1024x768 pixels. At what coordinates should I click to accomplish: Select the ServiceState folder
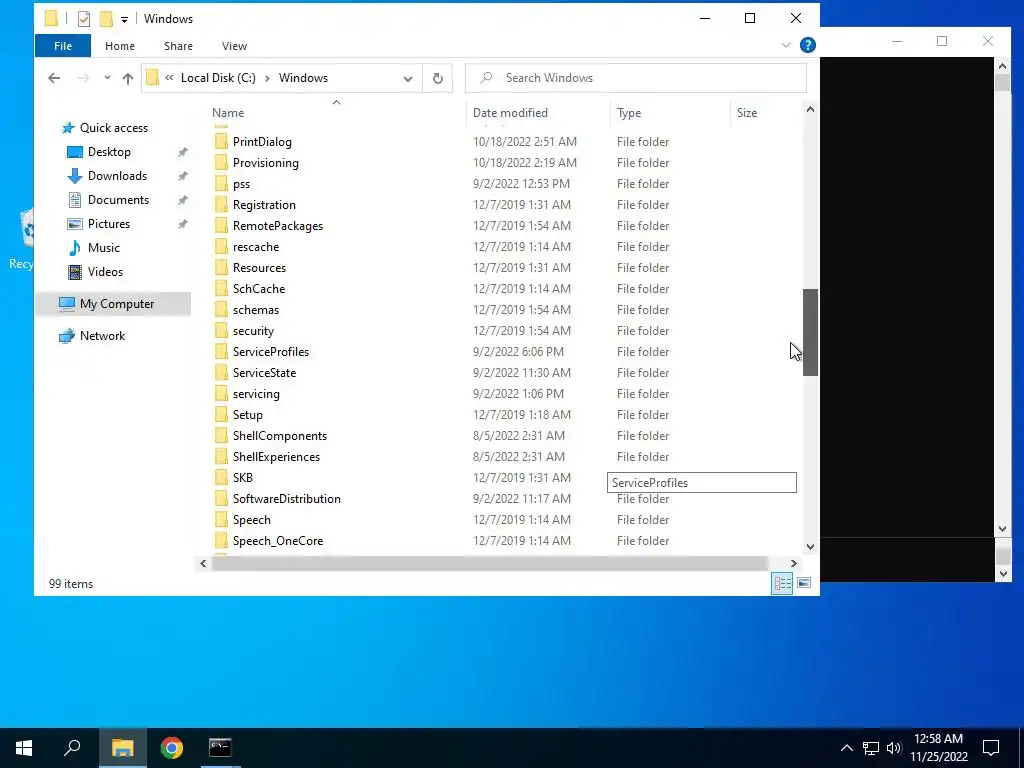click(x=264, y=373)
